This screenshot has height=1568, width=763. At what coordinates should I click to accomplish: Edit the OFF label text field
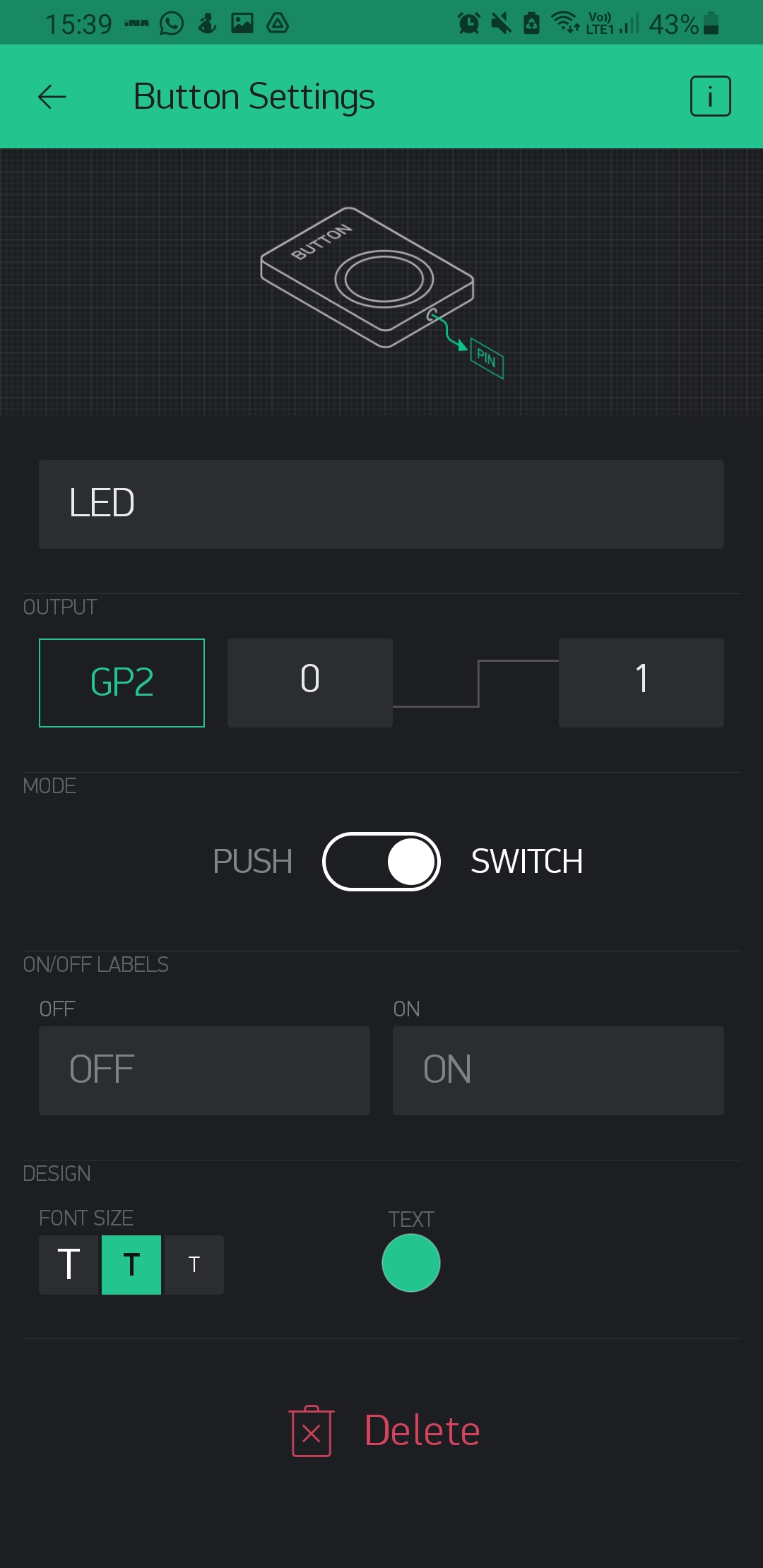204,1070
